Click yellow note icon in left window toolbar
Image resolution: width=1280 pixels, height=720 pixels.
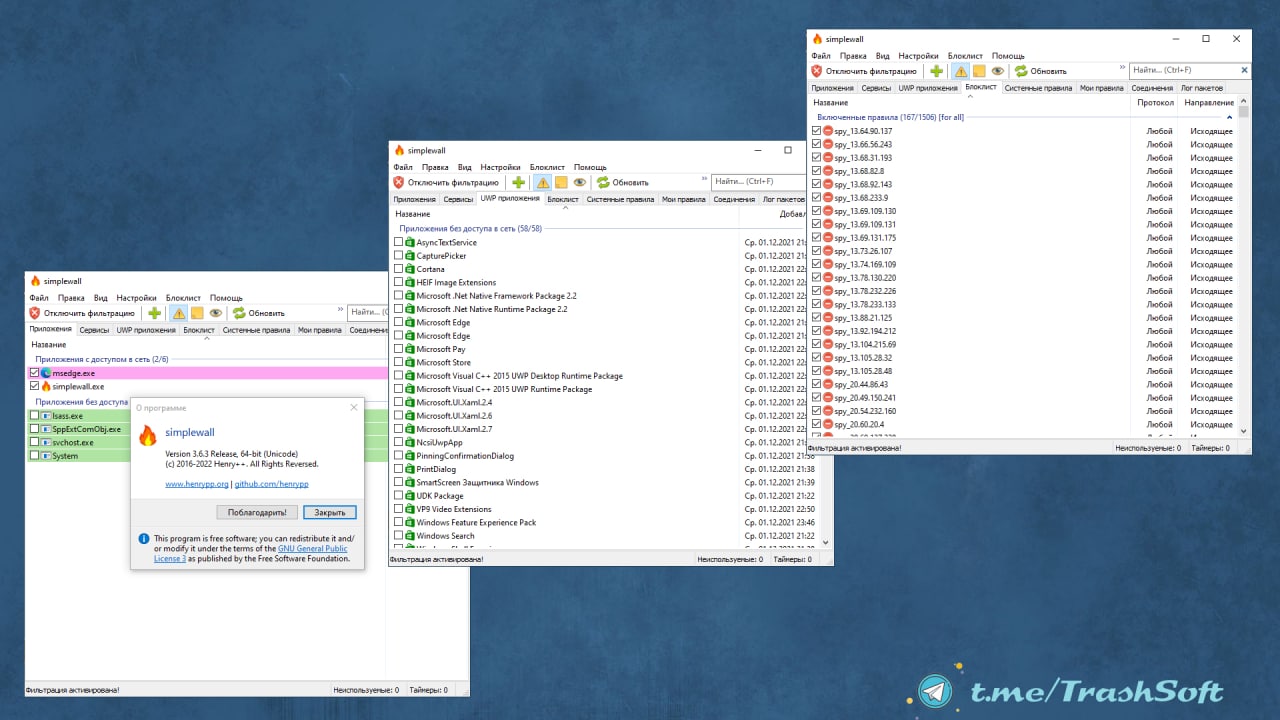197,313
